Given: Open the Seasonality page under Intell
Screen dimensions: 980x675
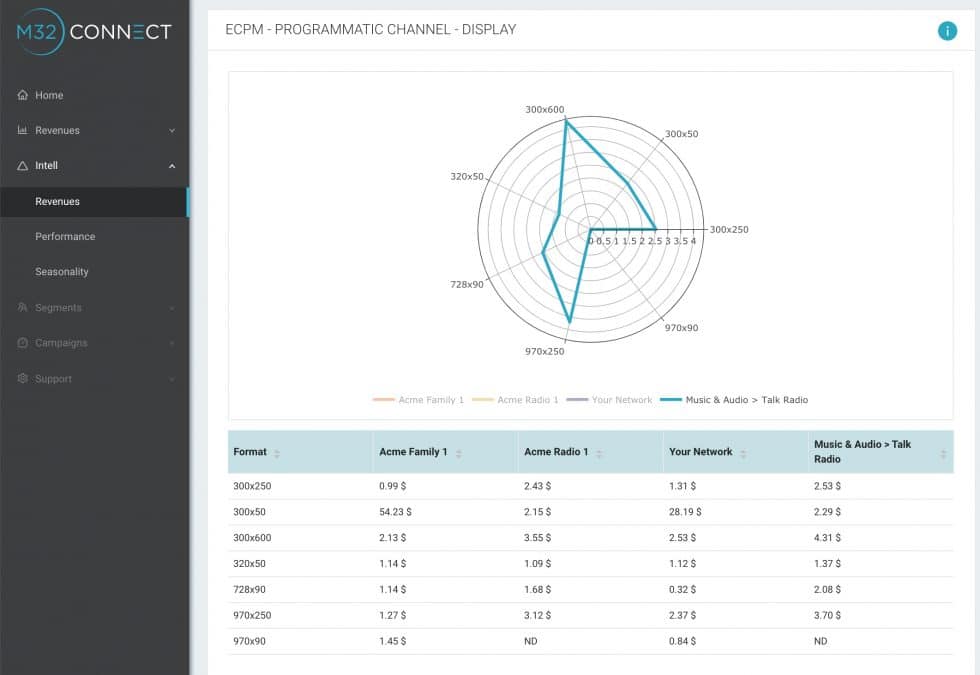Looking at the screenshot, I should 62,271.
